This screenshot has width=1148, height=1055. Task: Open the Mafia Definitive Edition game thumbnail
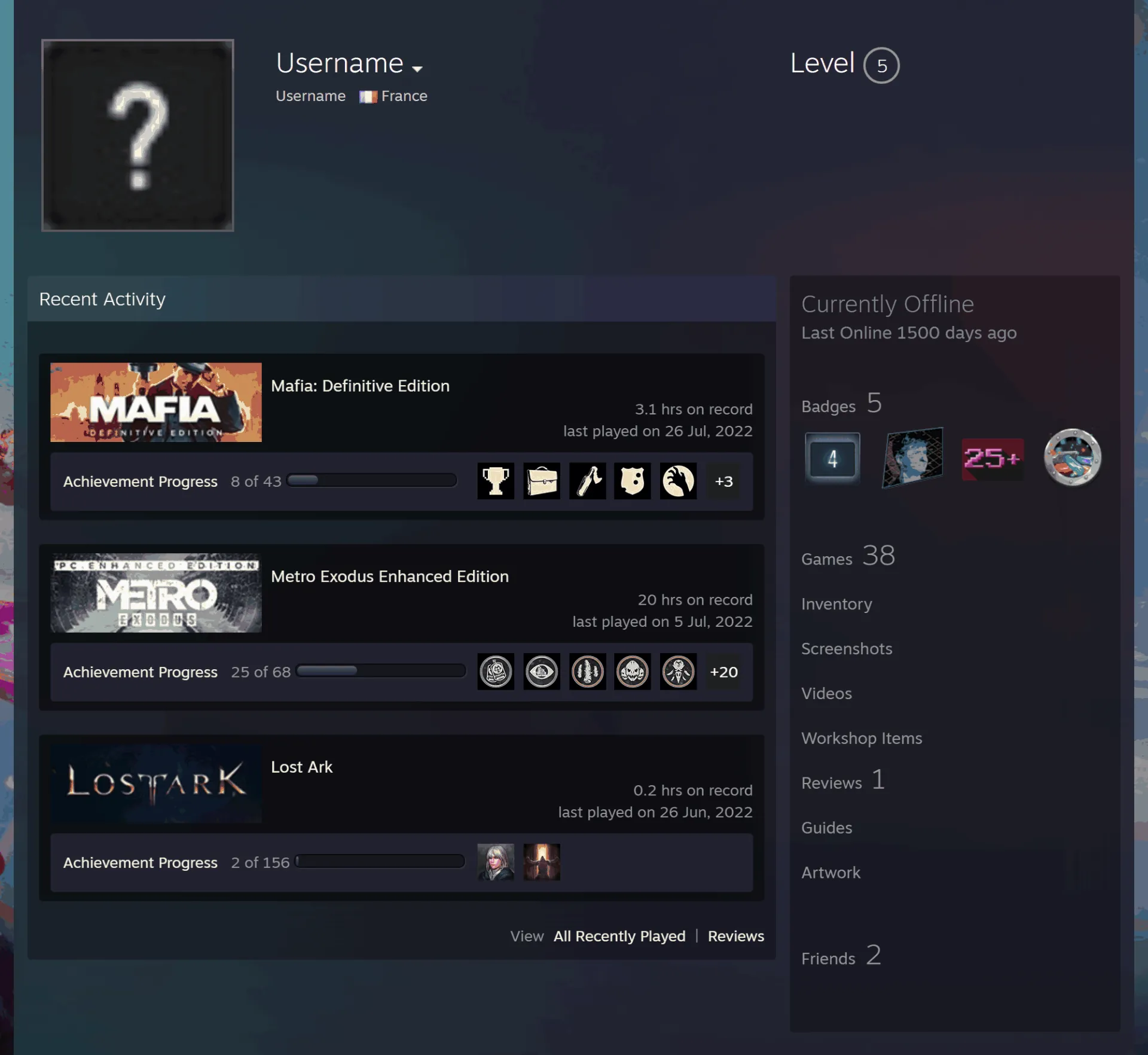coord(156,402)
